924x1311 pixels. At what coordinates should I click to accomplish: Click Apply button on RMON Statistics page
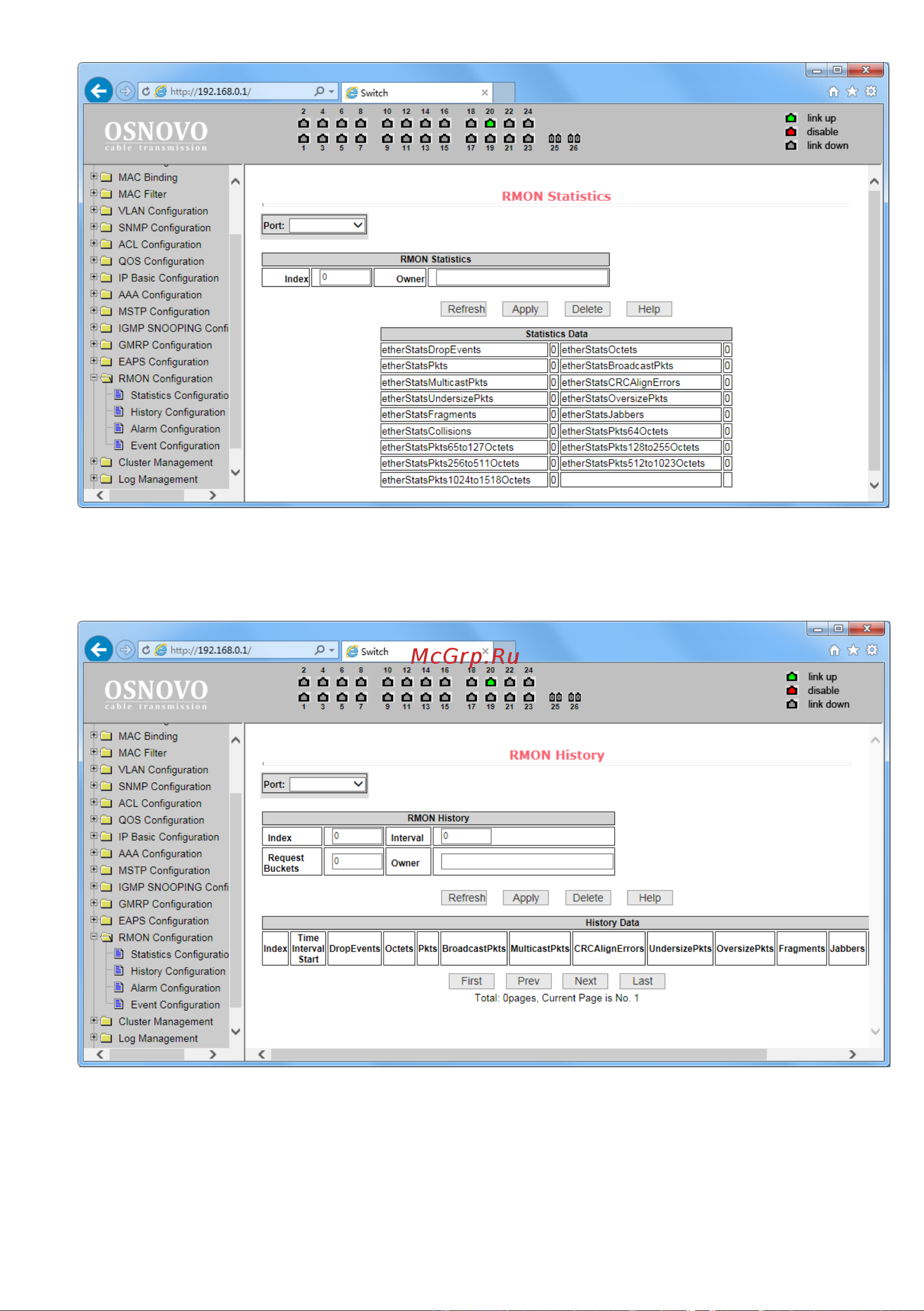point(525,309)
